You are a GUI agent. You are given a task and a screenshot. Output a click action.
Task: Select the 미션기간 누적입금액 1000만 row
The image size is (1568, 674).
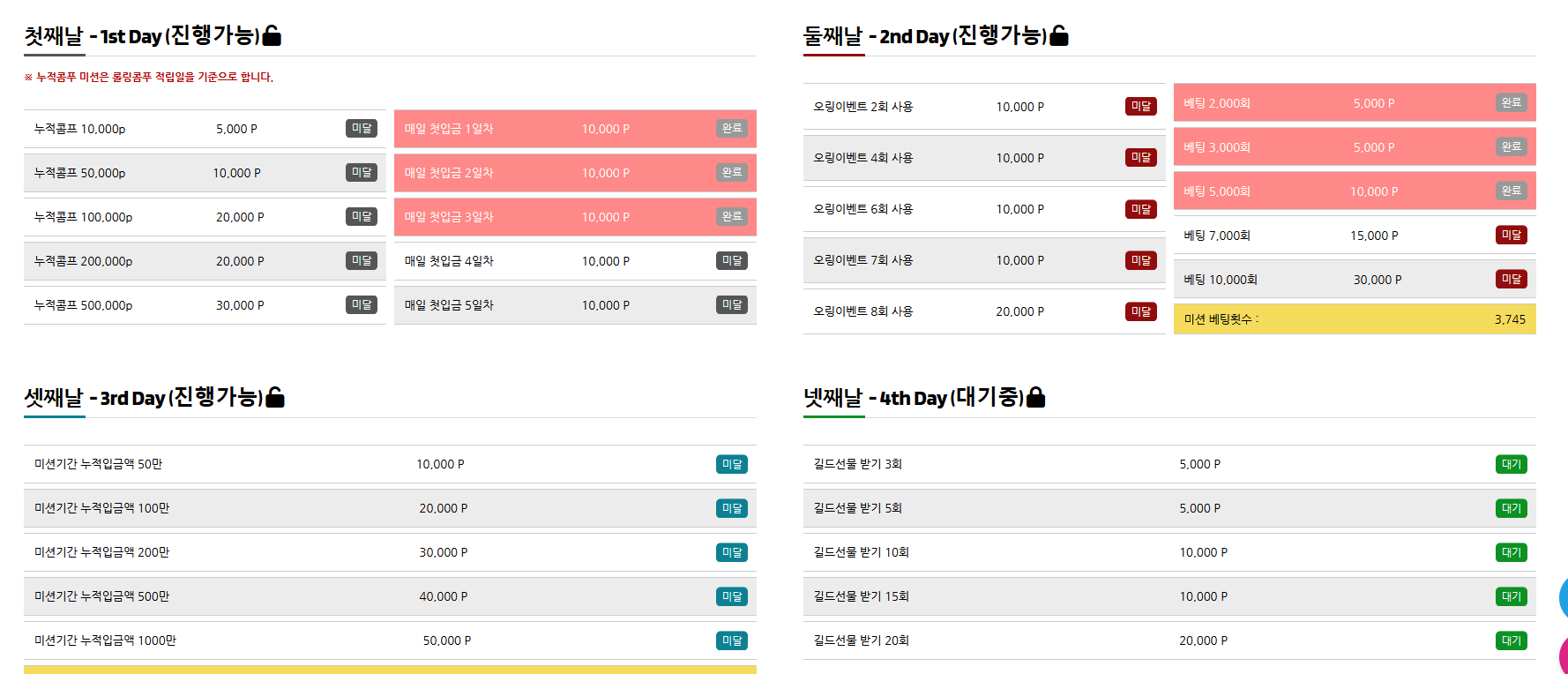tap(389, 640)
